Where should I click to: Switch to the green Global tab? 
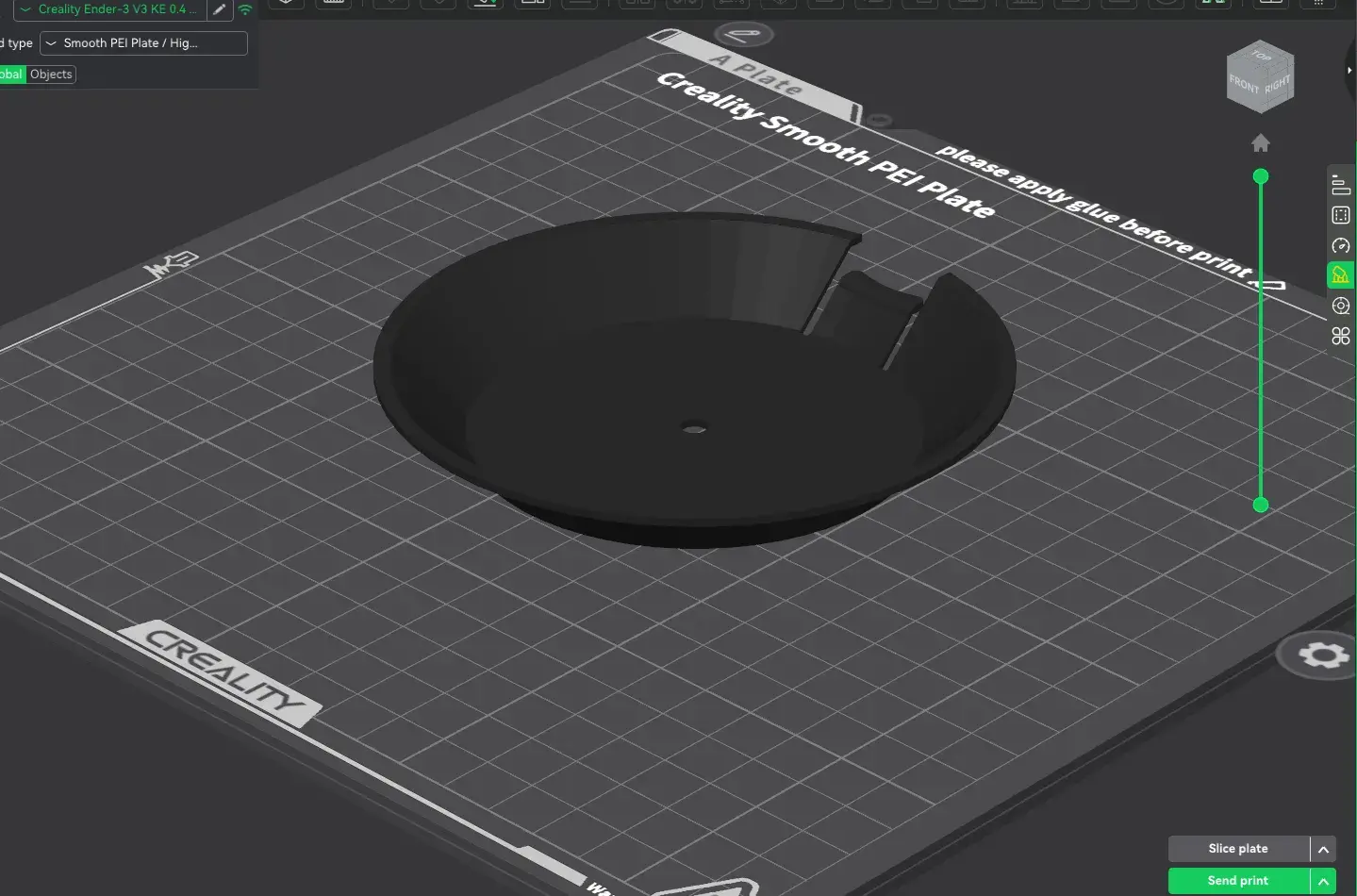click(11, 75)
